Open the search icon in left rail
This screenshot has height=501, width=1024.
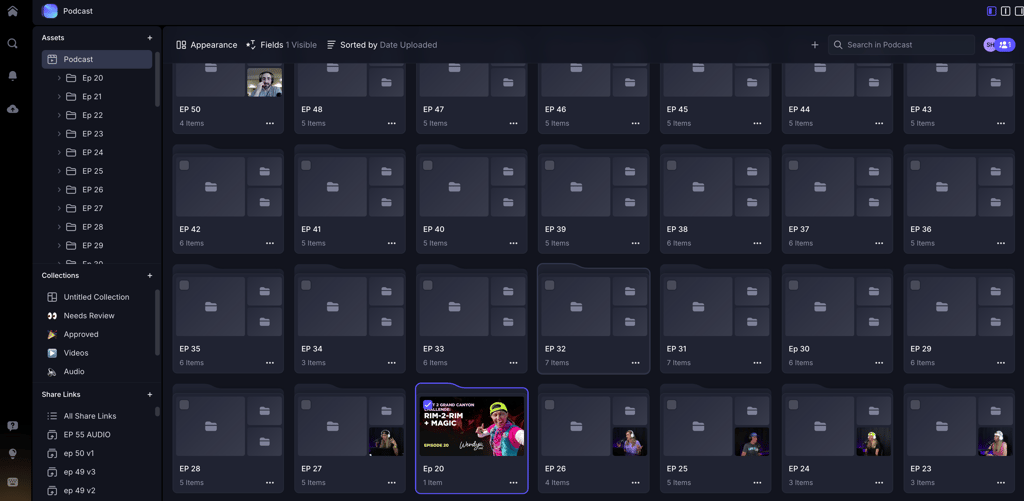coord(12,43)
